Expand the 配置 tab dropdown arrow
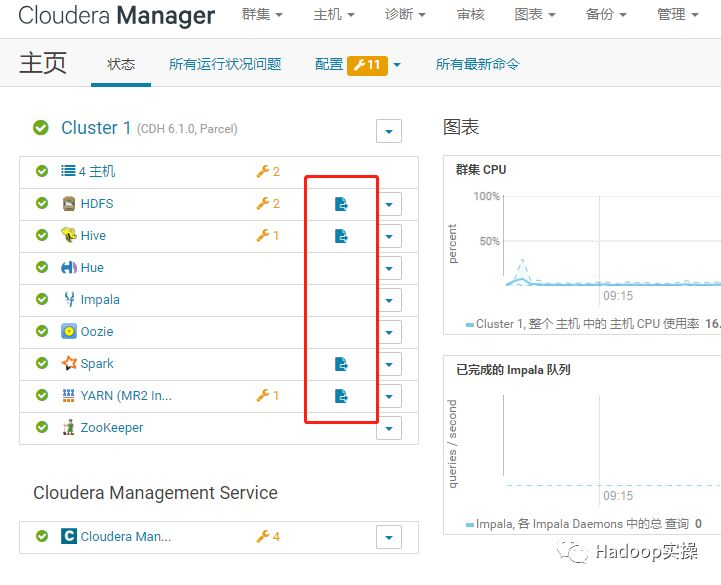The height and width of the screenshot is (585, 721). (397, 65)
